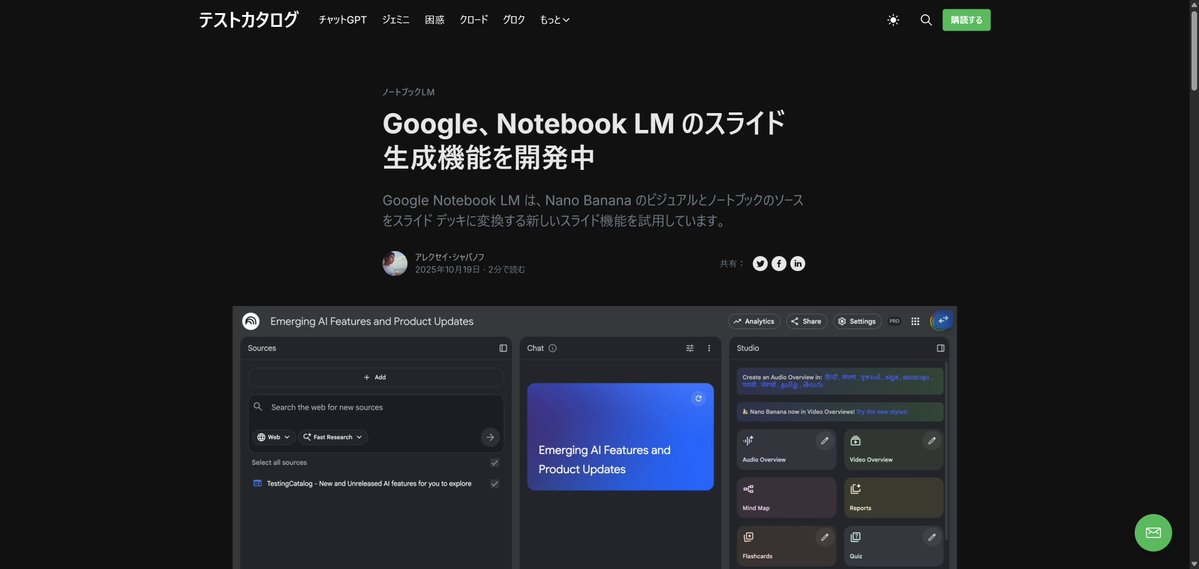Open the ジェミニ nav item

pos(396,20)
